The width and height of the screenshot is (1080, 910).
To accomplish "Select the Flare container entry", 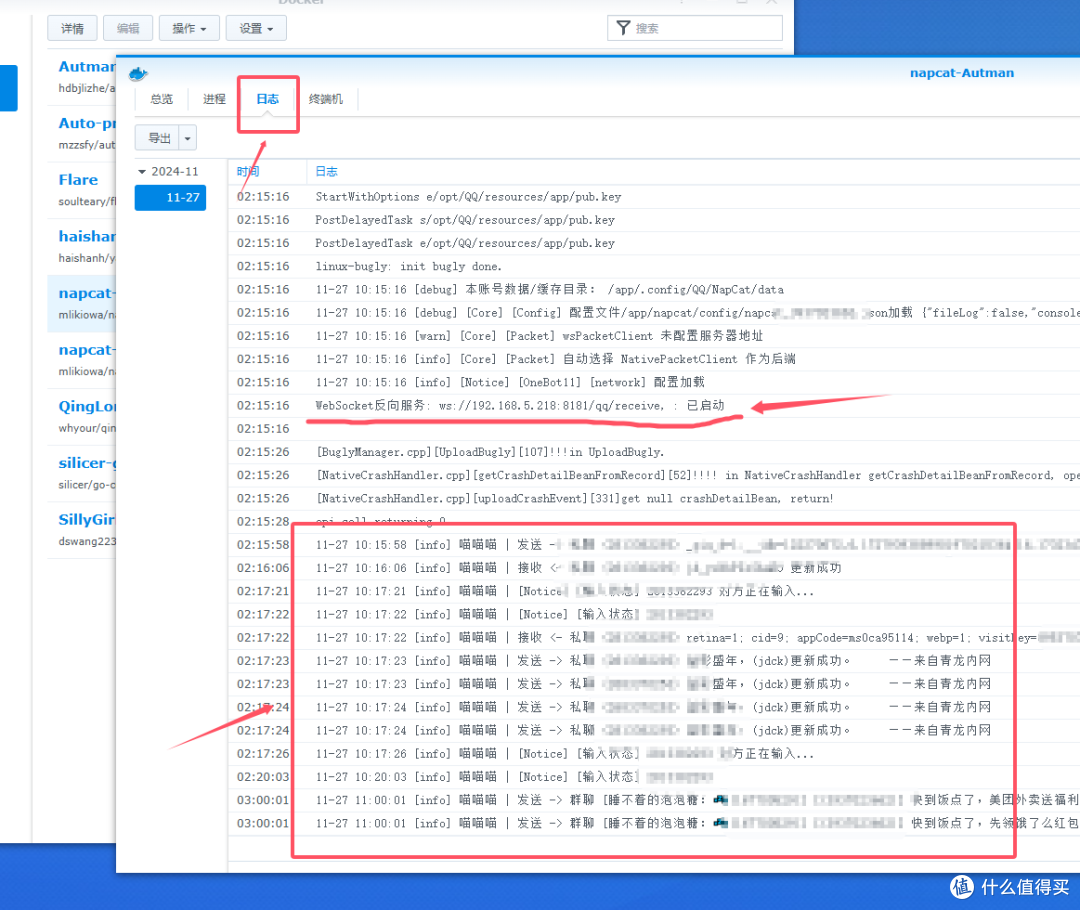I will pos(81,189).
